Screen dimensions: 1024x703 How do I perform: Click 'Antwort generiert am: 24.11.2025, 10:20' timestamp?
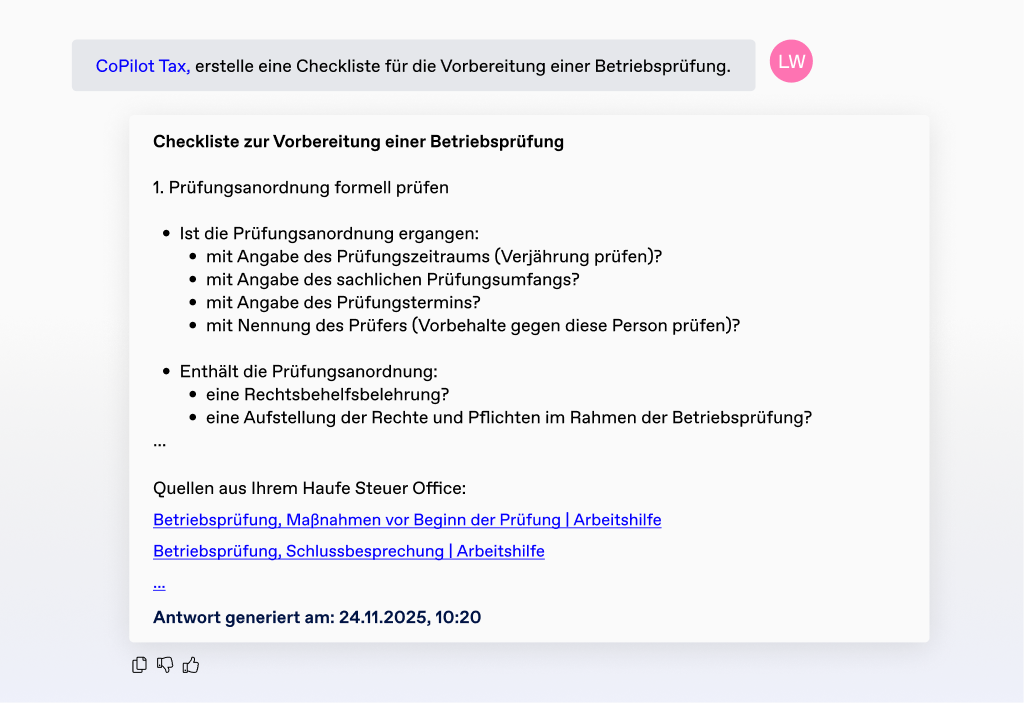(x=317, y=617)
